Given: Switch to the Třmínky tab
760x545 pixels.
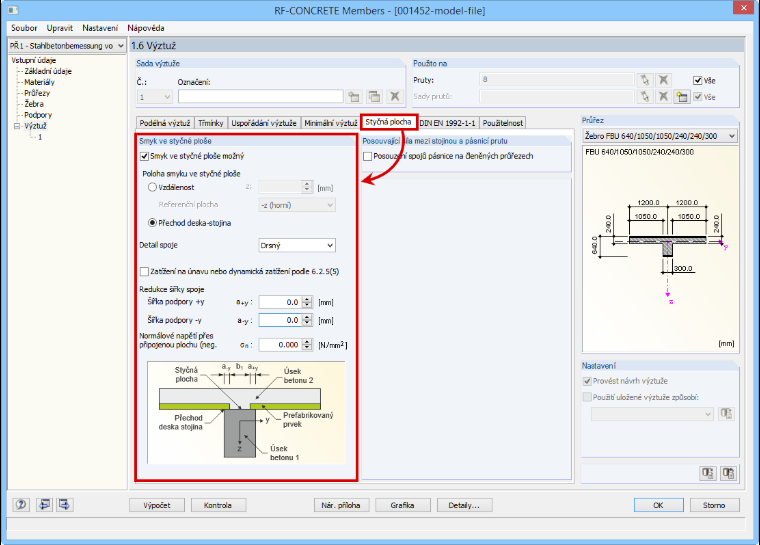Looking at the screenshot, I should (x=210, y=123).
